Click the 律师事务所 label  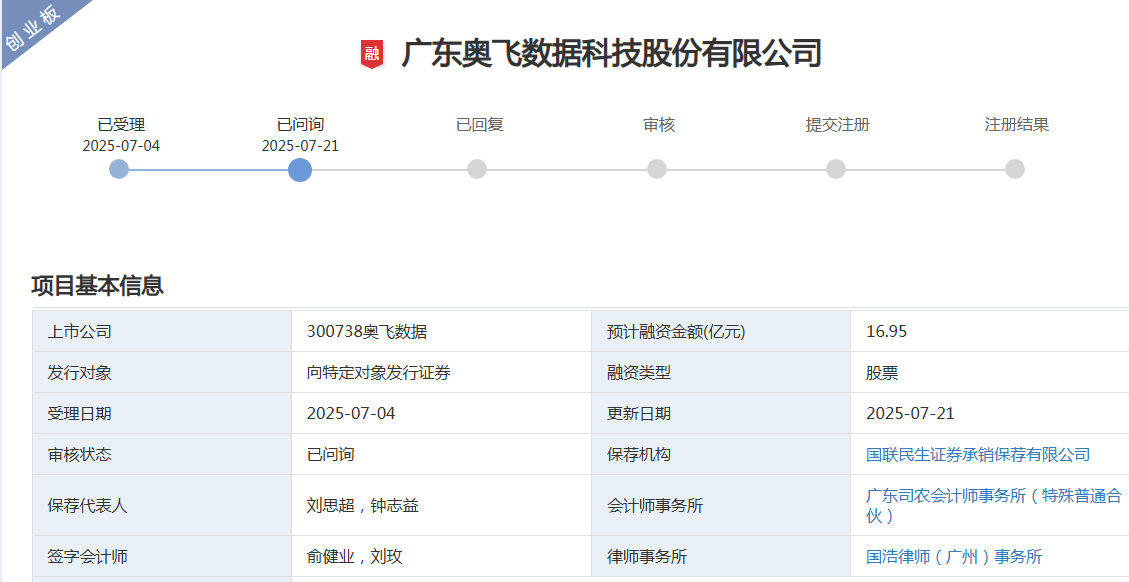pos(647,557)
